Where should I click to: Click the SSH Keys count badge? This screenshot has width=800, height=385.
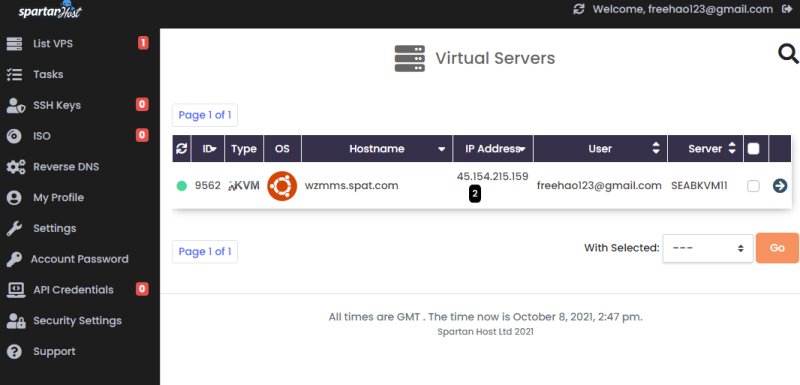[142, 105]
